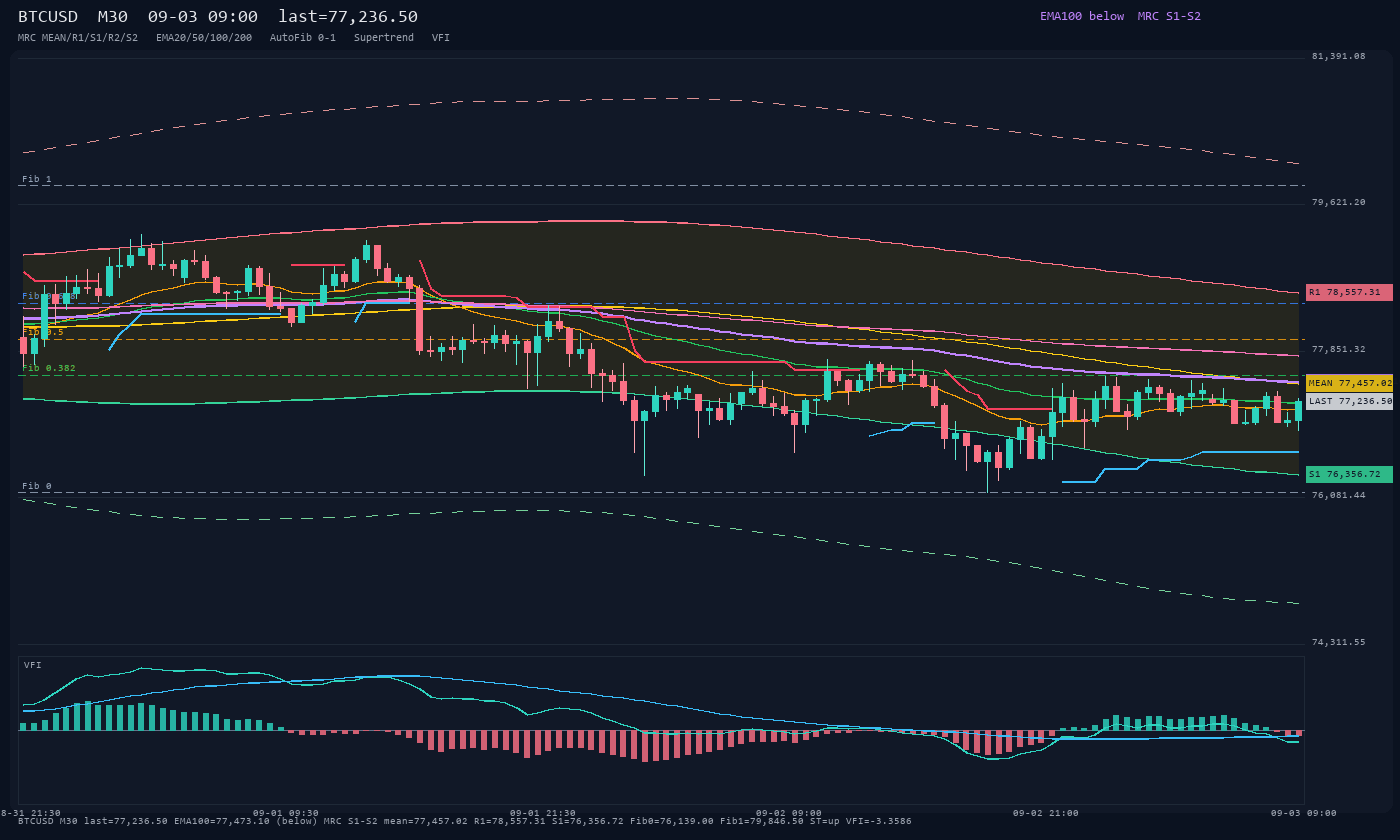The width and height of the screenshot is (1400, 840).
Task: Click the 09-03 09:00 time axis label
Action: coord(1304,813)
